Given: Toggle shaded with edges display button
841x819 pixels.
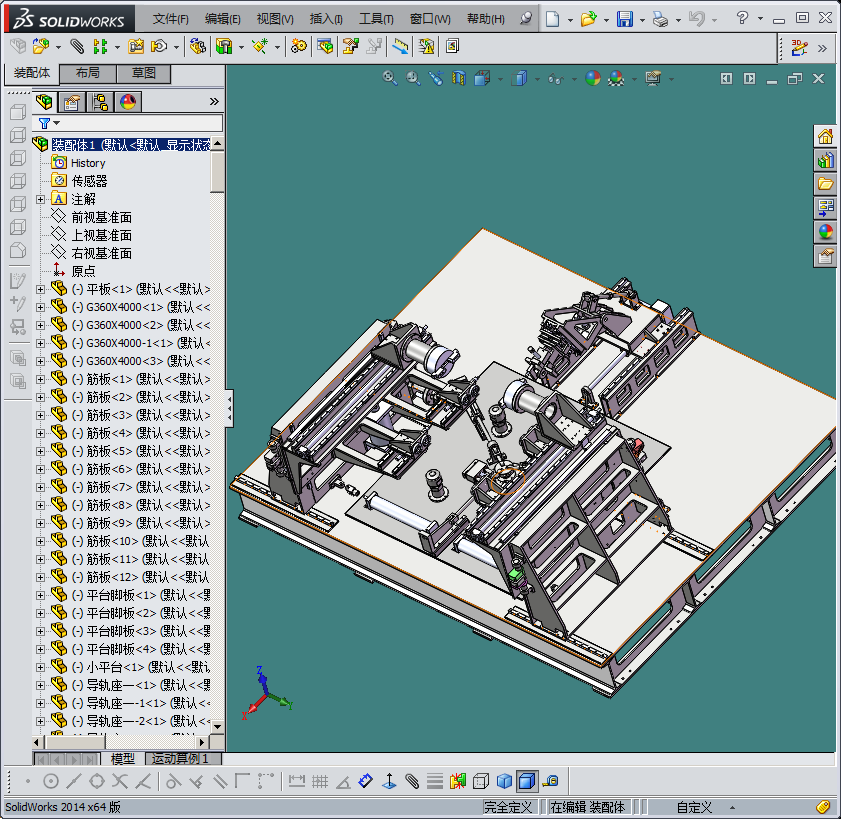Looking at the screenshot, I should (526, 781).
